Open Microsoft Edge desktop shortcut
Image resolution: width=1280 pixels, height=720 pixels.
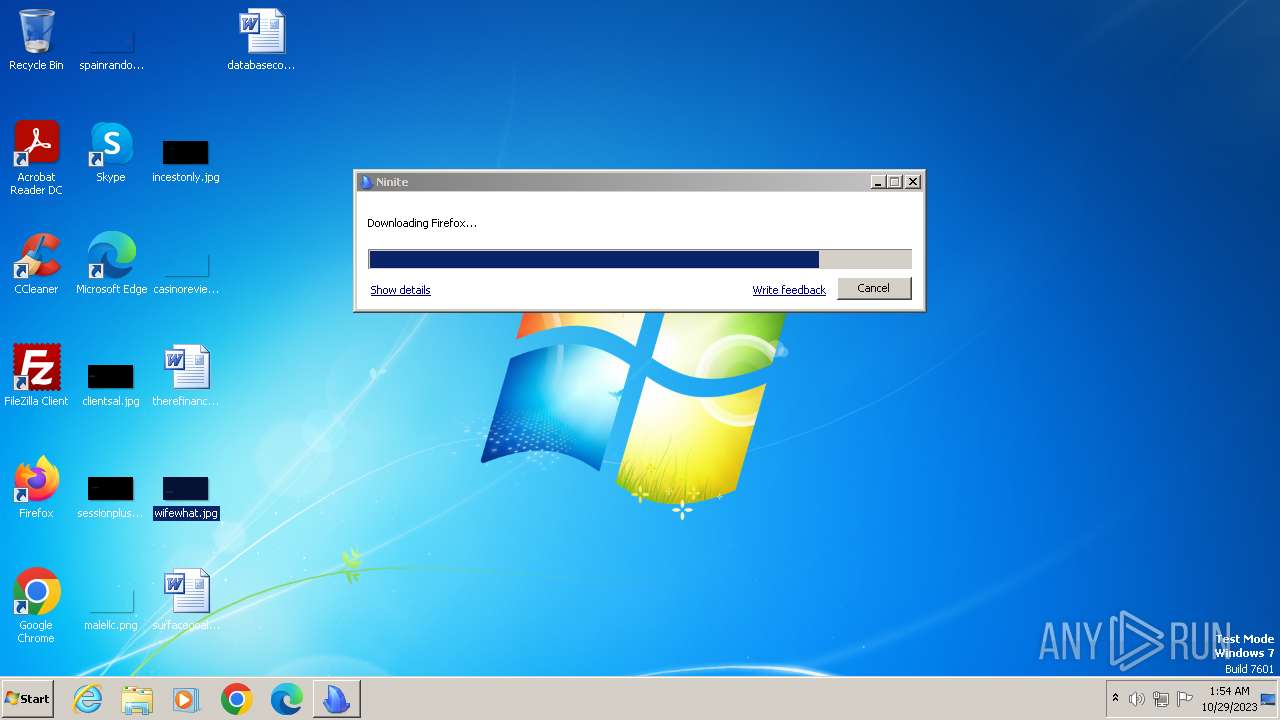point(111,264)
